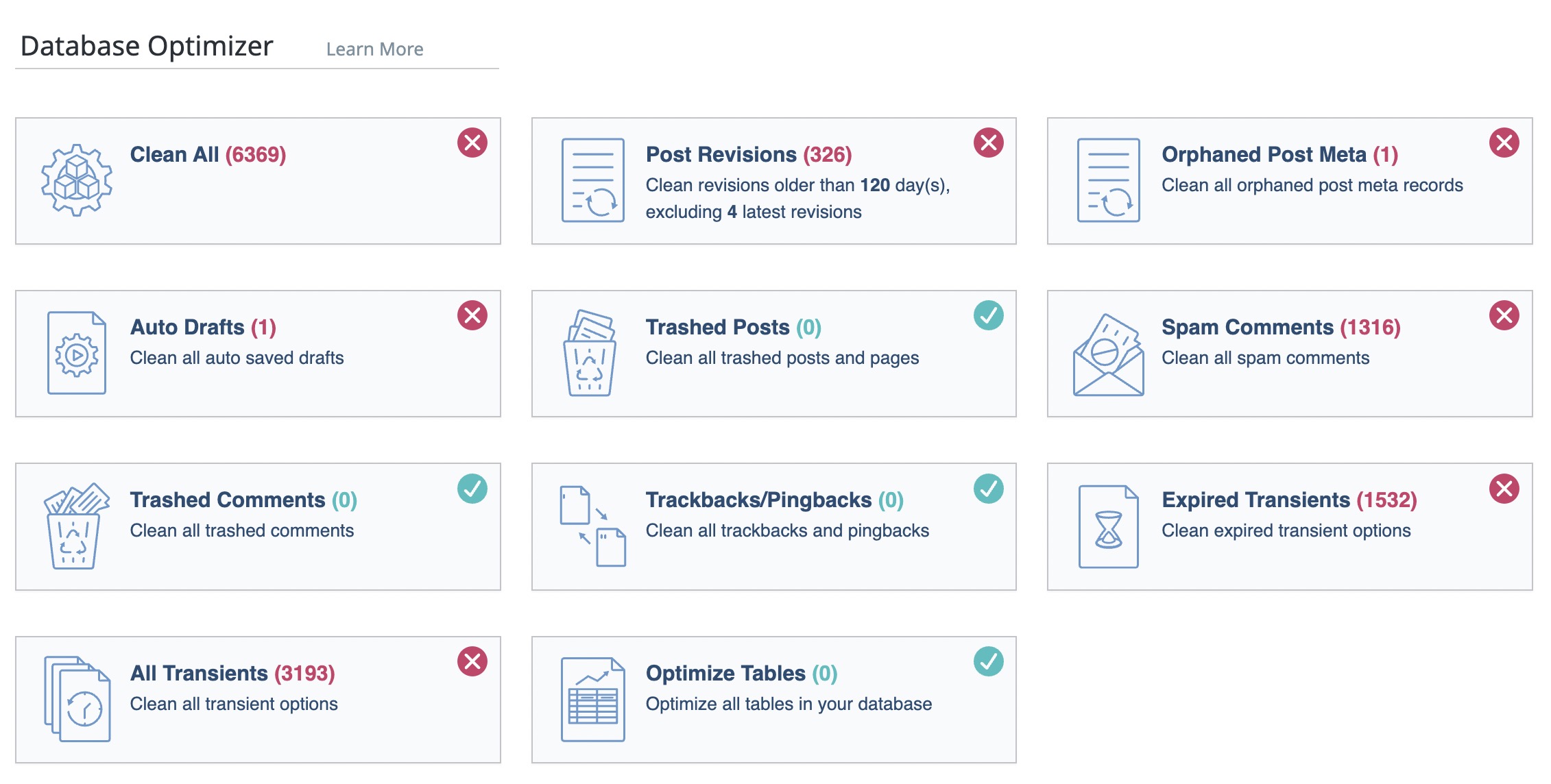This screenshot has height=784, width=1551.
Task: Click the green checkmark on Trashed Comments
Action: pyautogui.click(x=472, y=489)
